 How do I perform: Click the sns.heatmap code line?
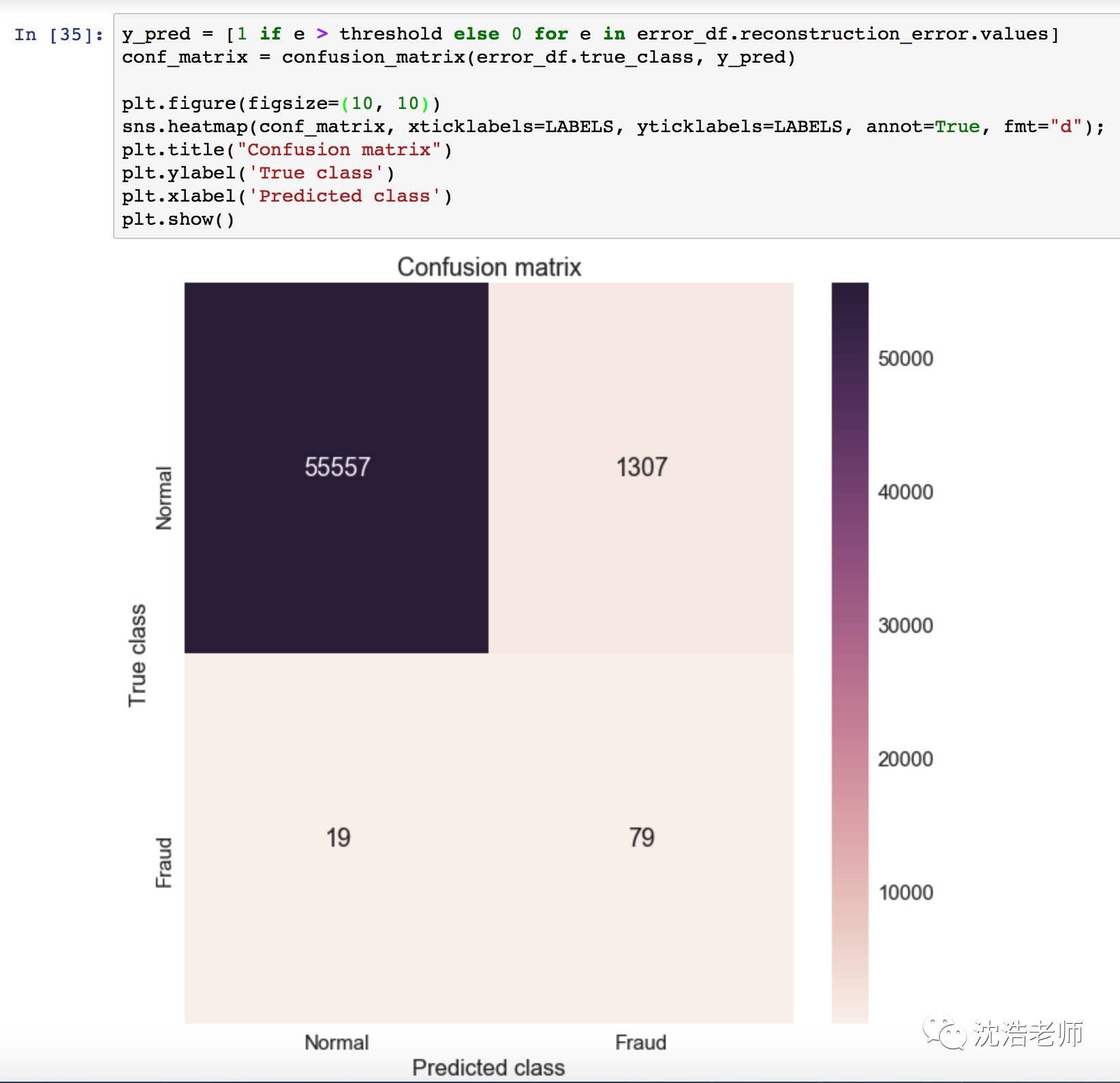pos(613,127)
